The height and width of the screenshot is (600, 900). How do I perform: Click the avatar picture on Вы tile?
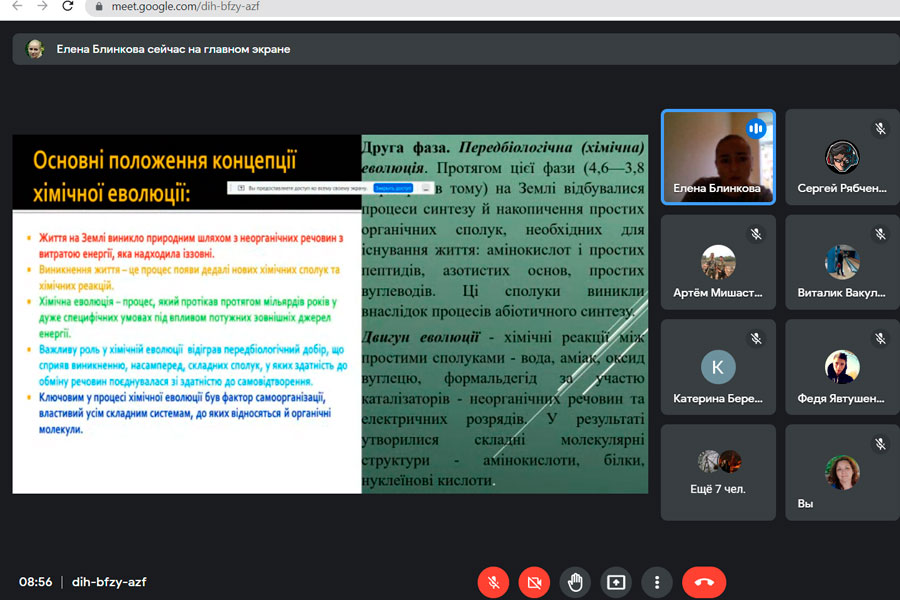842,472
